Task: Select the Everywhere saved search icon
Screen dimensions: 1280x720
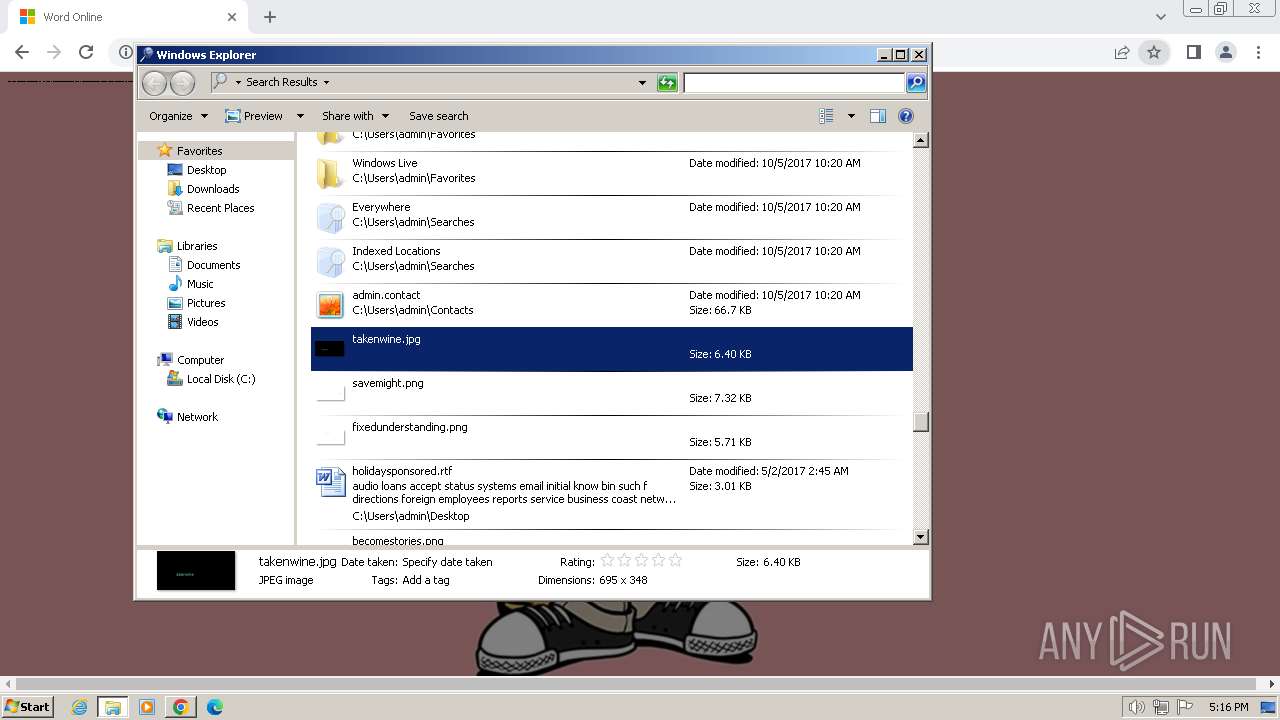Action: [330, 216]
